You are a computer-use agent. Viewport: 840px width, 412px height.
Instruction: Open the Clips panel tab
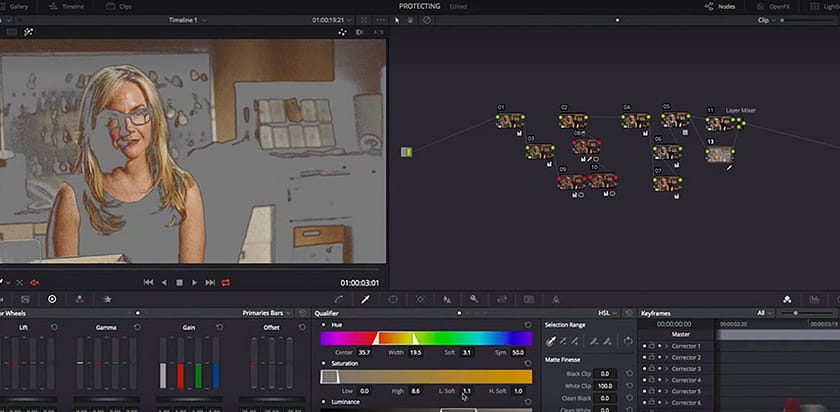[119, 6]
